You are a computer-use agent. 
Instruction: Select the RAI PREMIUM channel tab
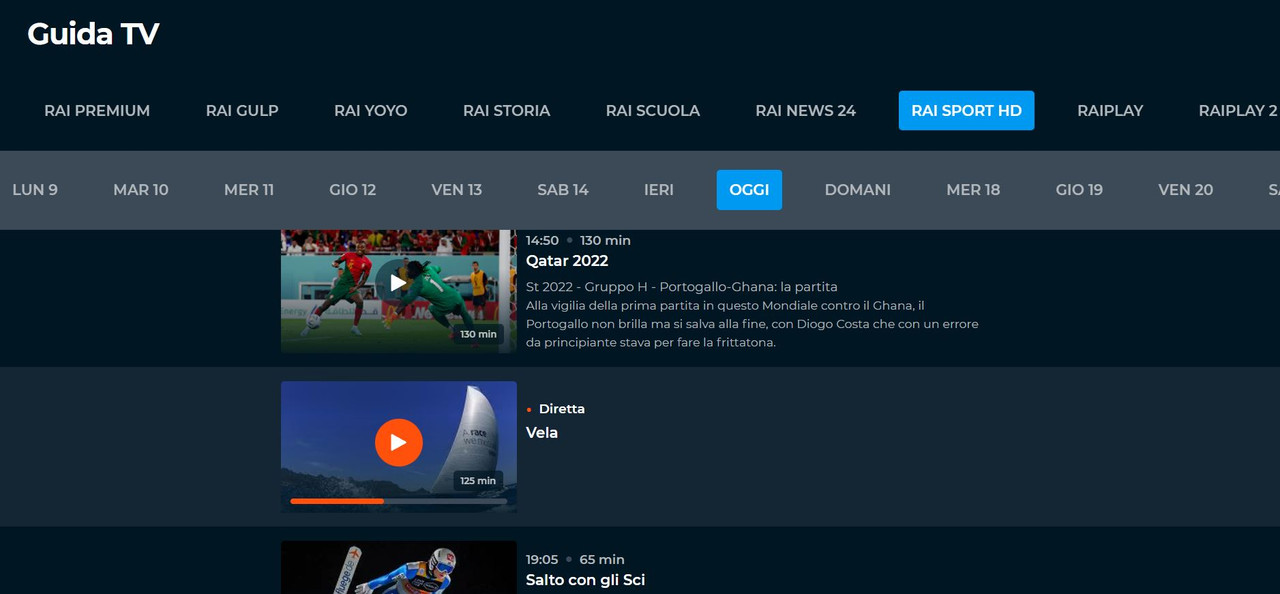(x=97, y=111)
